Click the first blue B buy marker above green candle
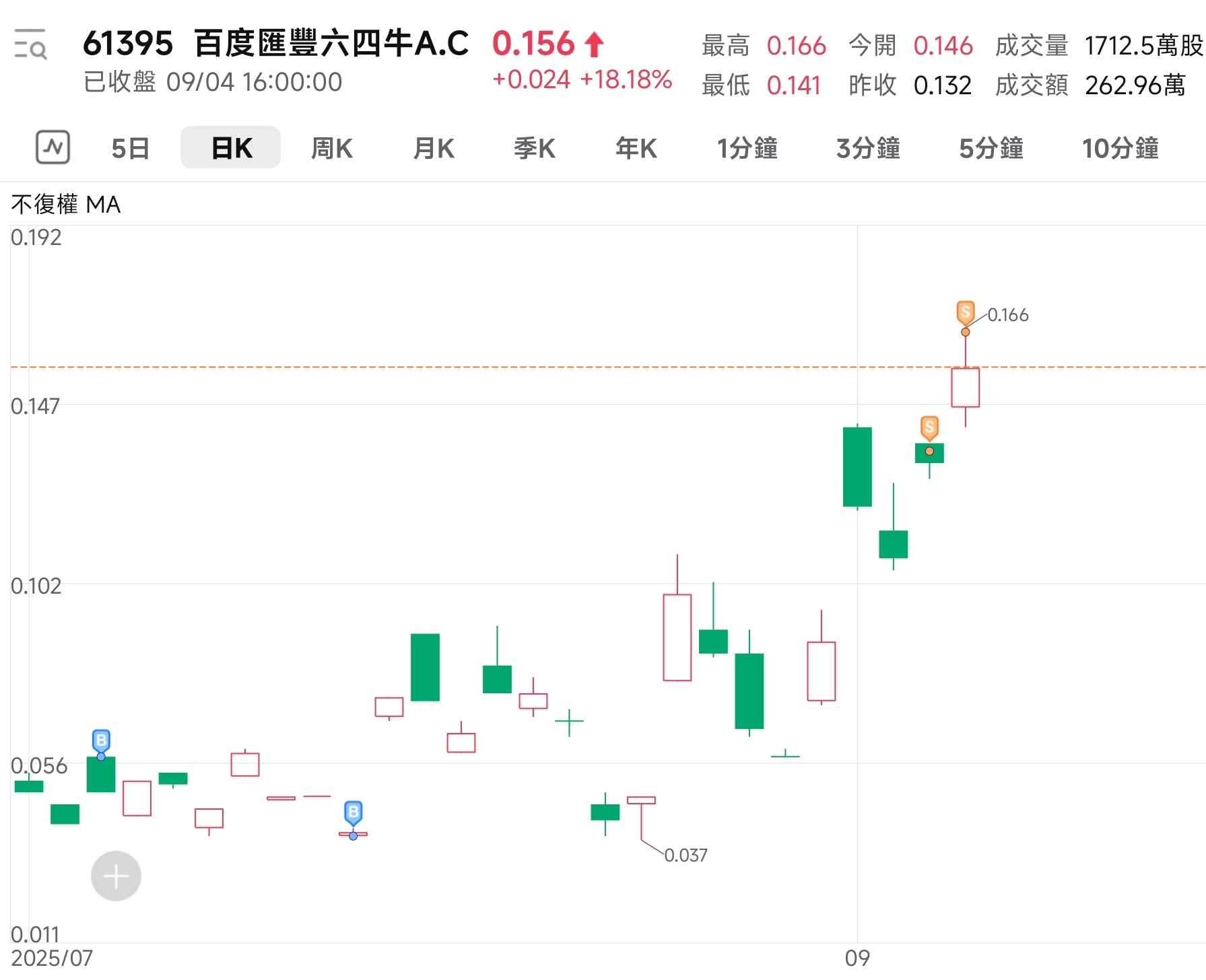The image size is (1206, 980). click(101, 741)
